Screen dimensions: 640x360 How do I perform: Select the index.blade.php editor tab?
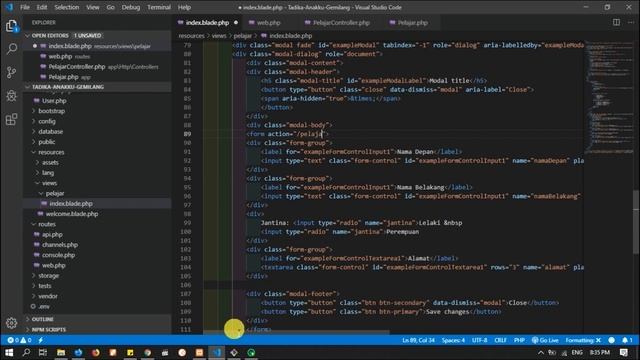pos(207,22)
